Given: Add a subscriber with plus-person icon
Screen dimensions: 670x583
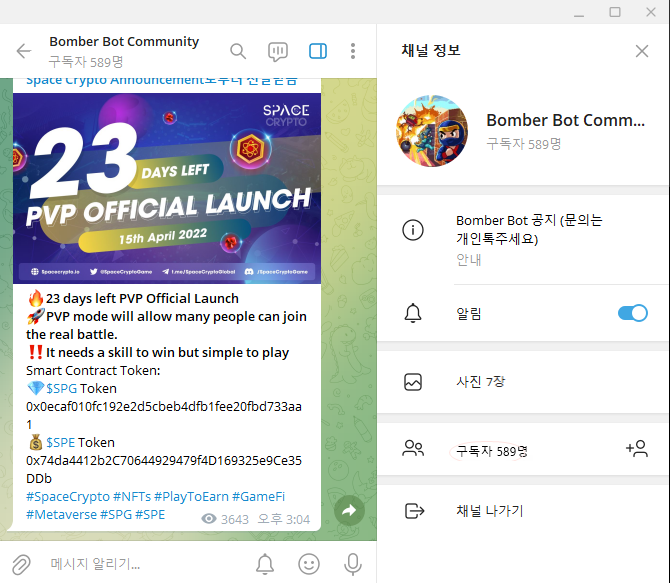Looking at the screenshot, I should pos(637,448).
